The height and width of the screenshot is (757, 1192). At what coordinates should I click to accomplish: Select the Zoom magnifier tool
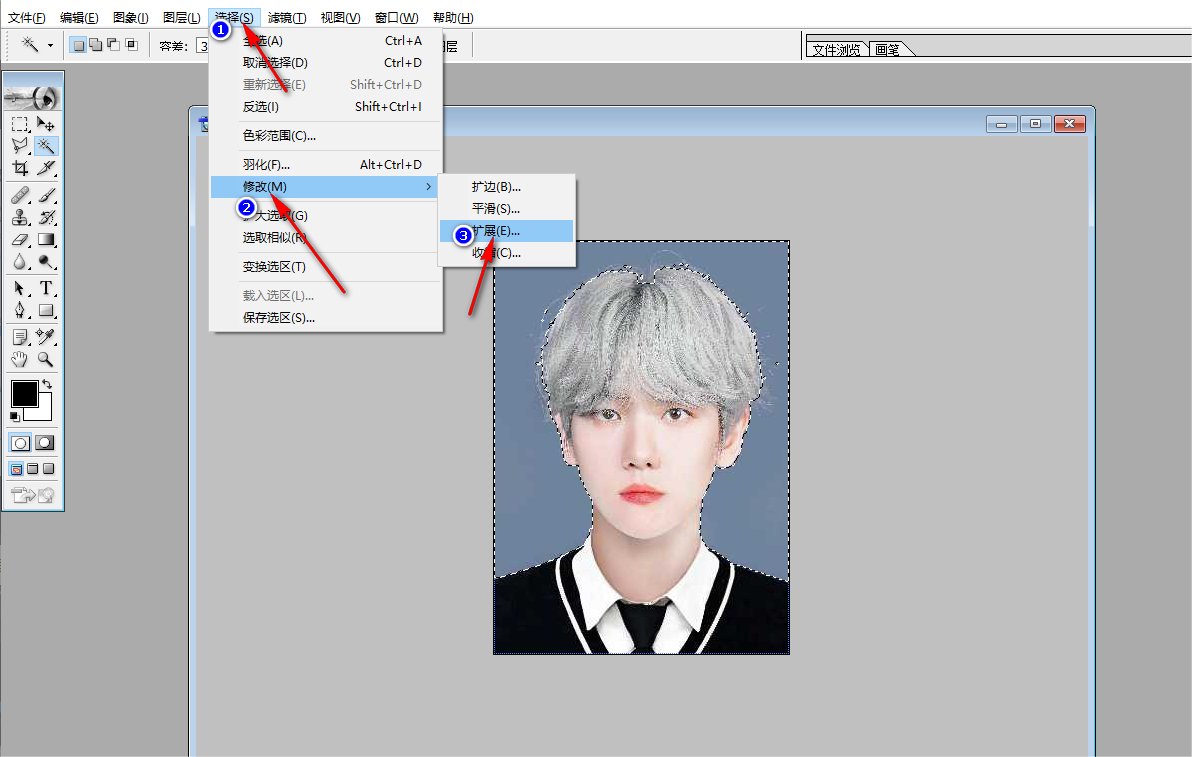click(x=46, y=359)
